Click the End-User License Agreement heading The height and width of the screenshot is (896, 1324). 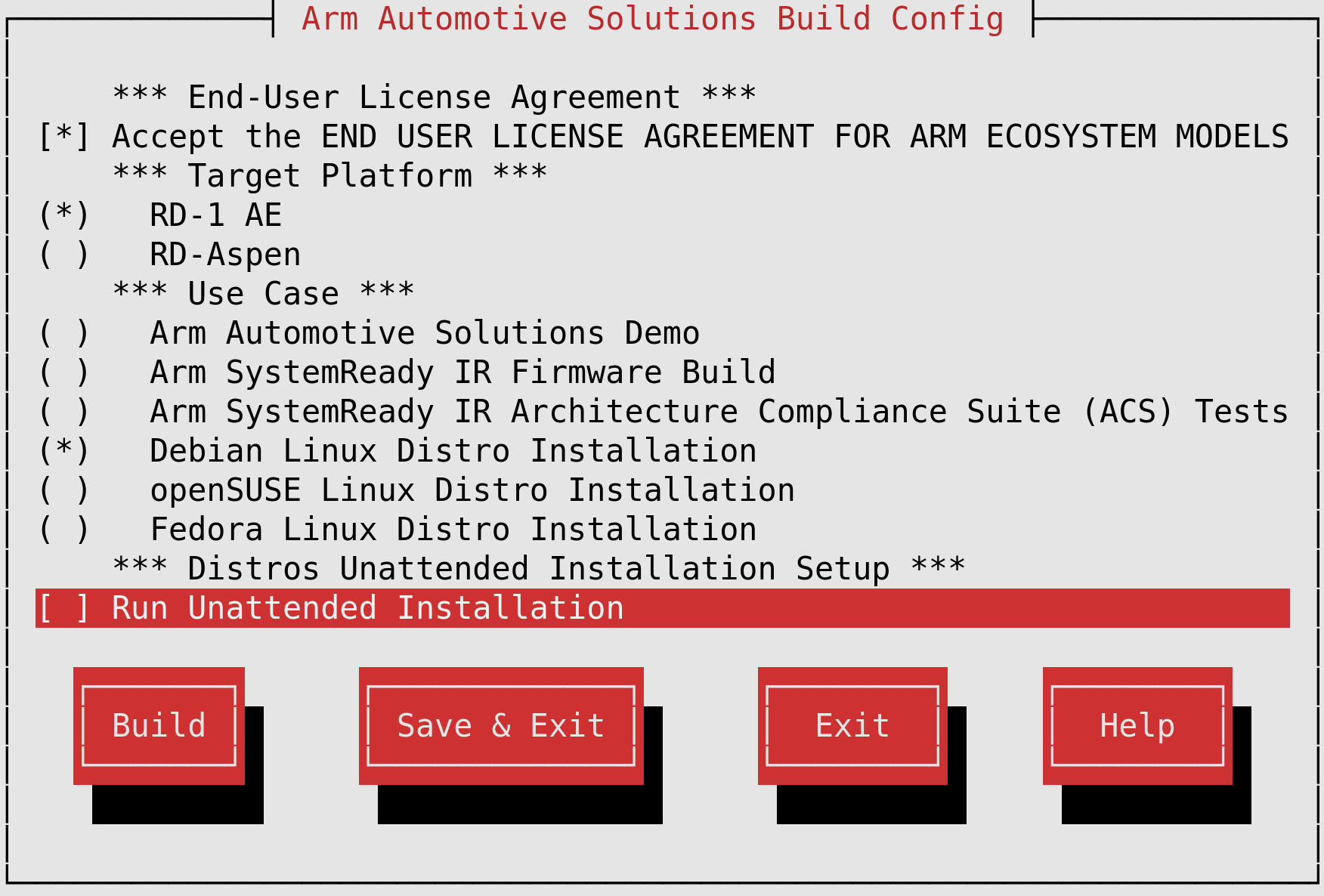click(434, 97)
